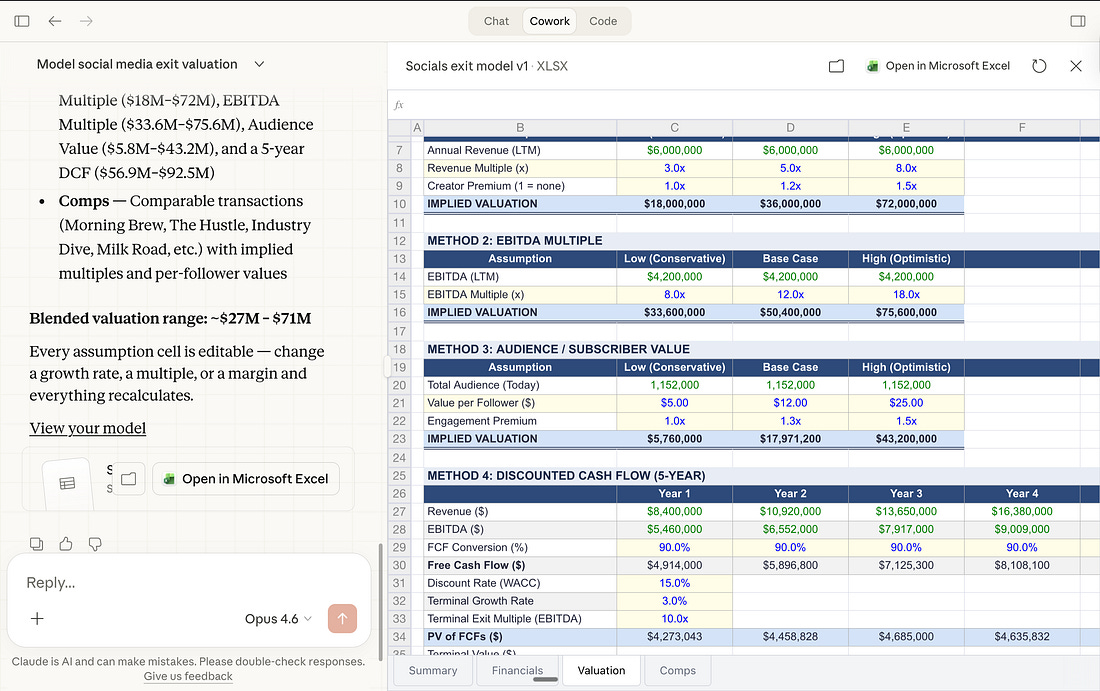
Task: Send message with the arrow button
Action: tap(342, 619)
